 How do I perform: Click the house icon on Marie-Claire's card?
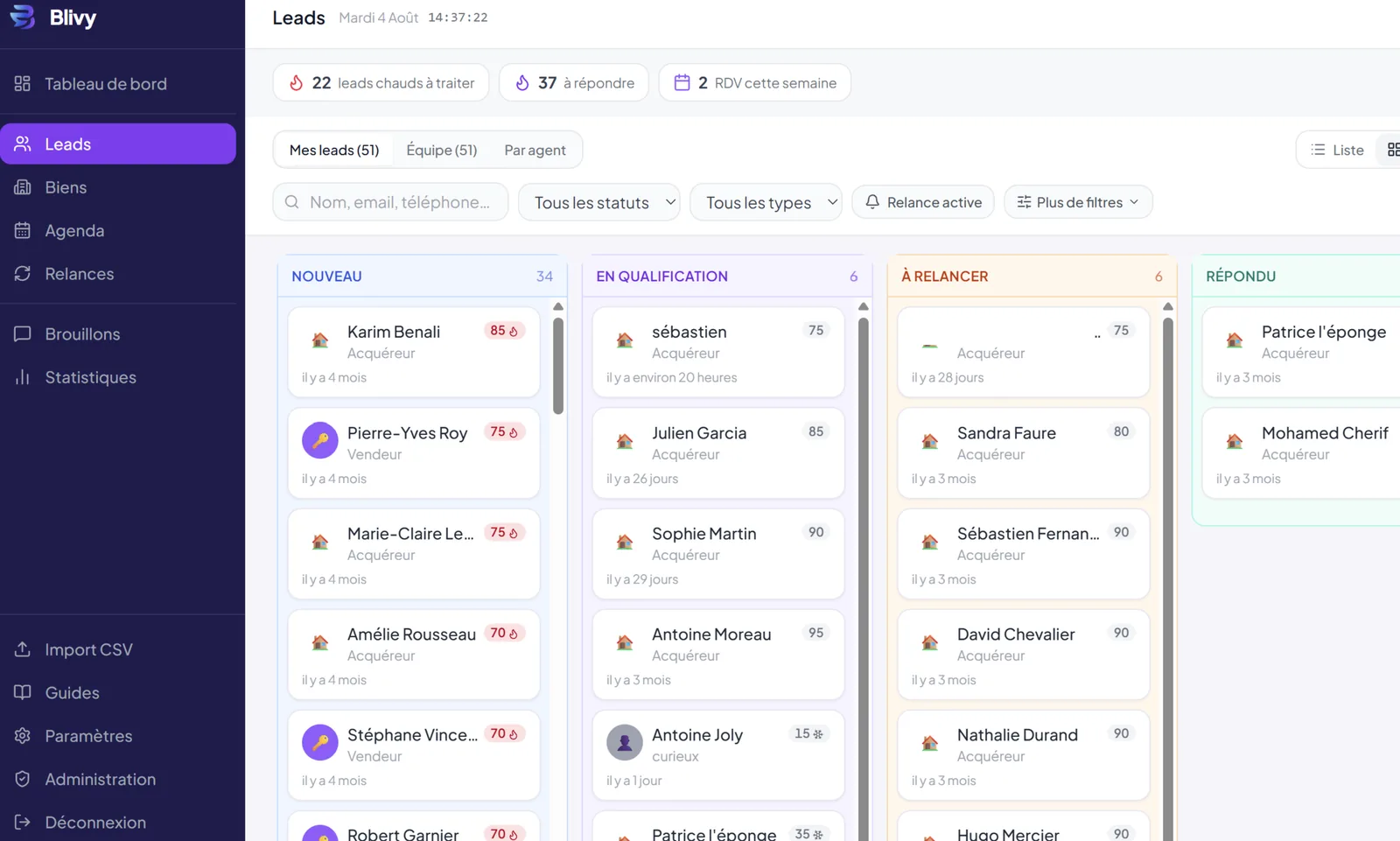320,542
